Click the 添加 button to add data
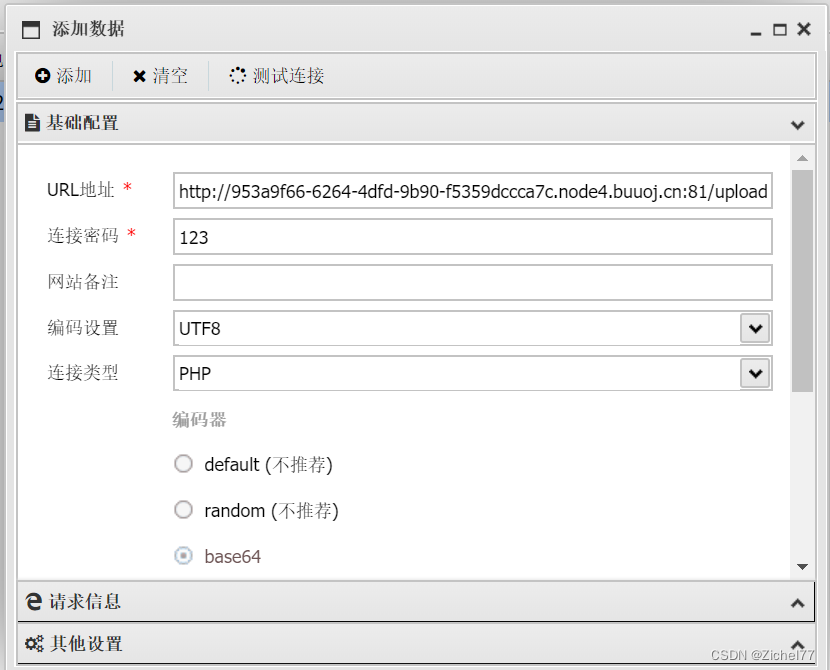This screenshot has height=670, width=830. pos(64,75)
